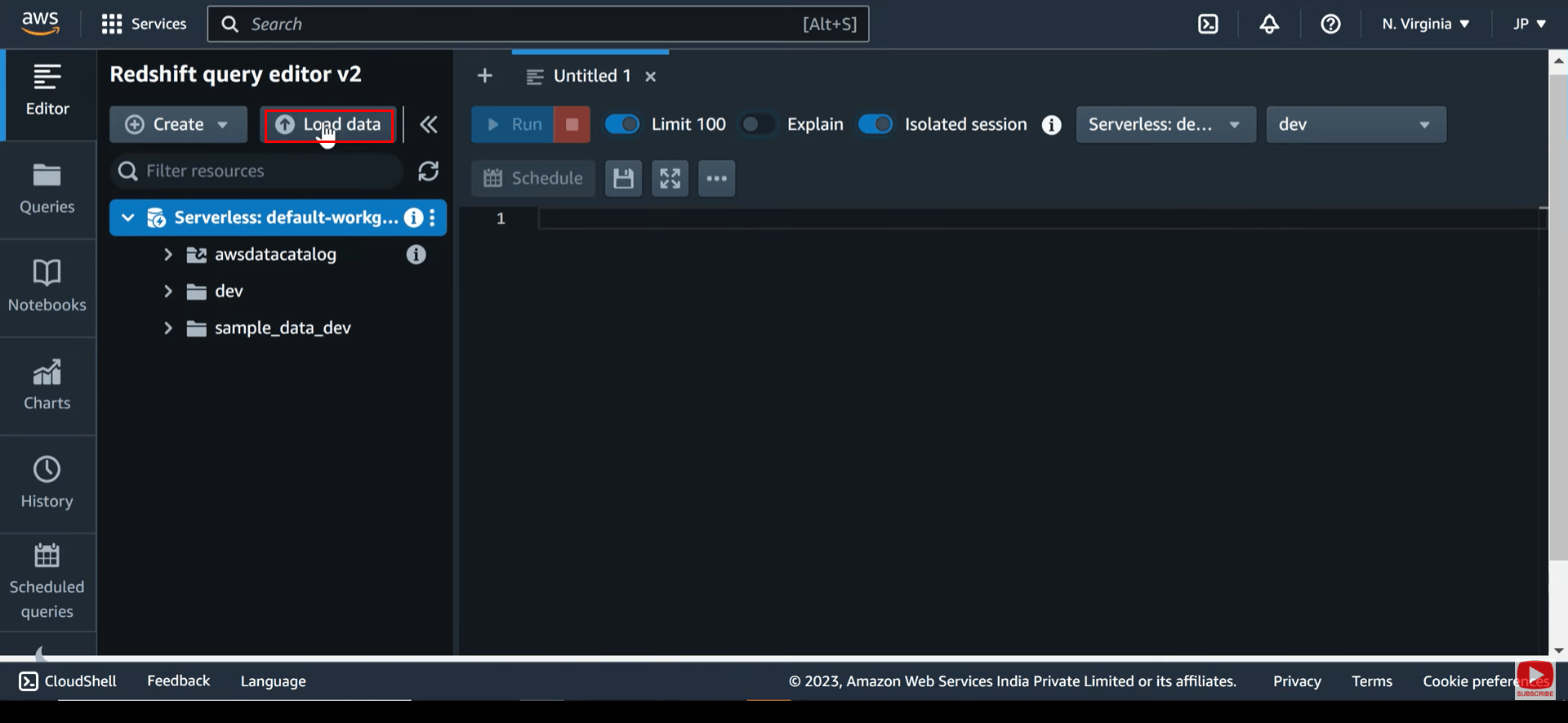Open the Notebooks sidebar view

click(x=47, y=288)
